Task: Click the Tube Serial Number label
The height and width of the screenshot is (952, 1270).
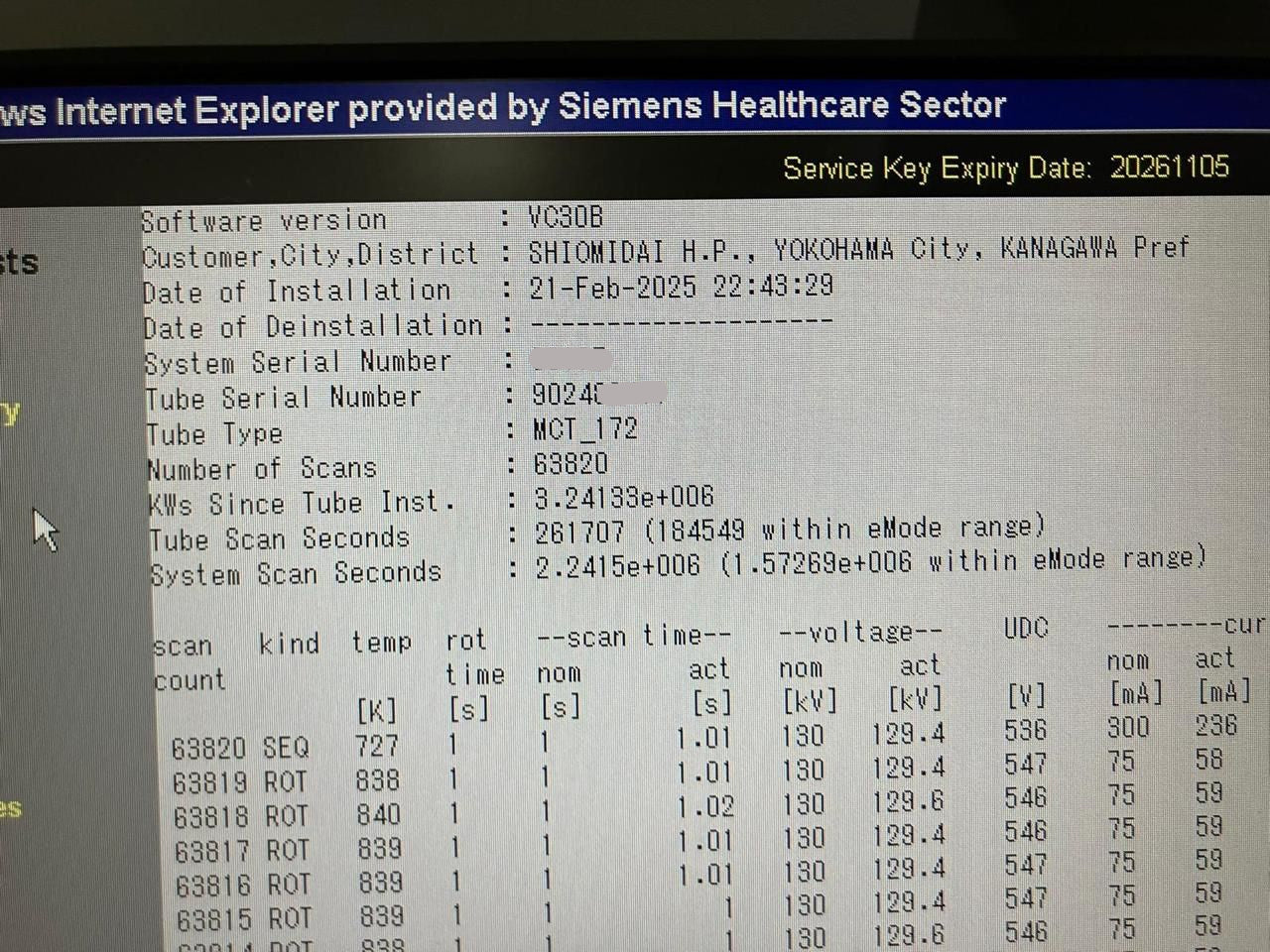Action: pyautogui.click(x=284, y=399)
